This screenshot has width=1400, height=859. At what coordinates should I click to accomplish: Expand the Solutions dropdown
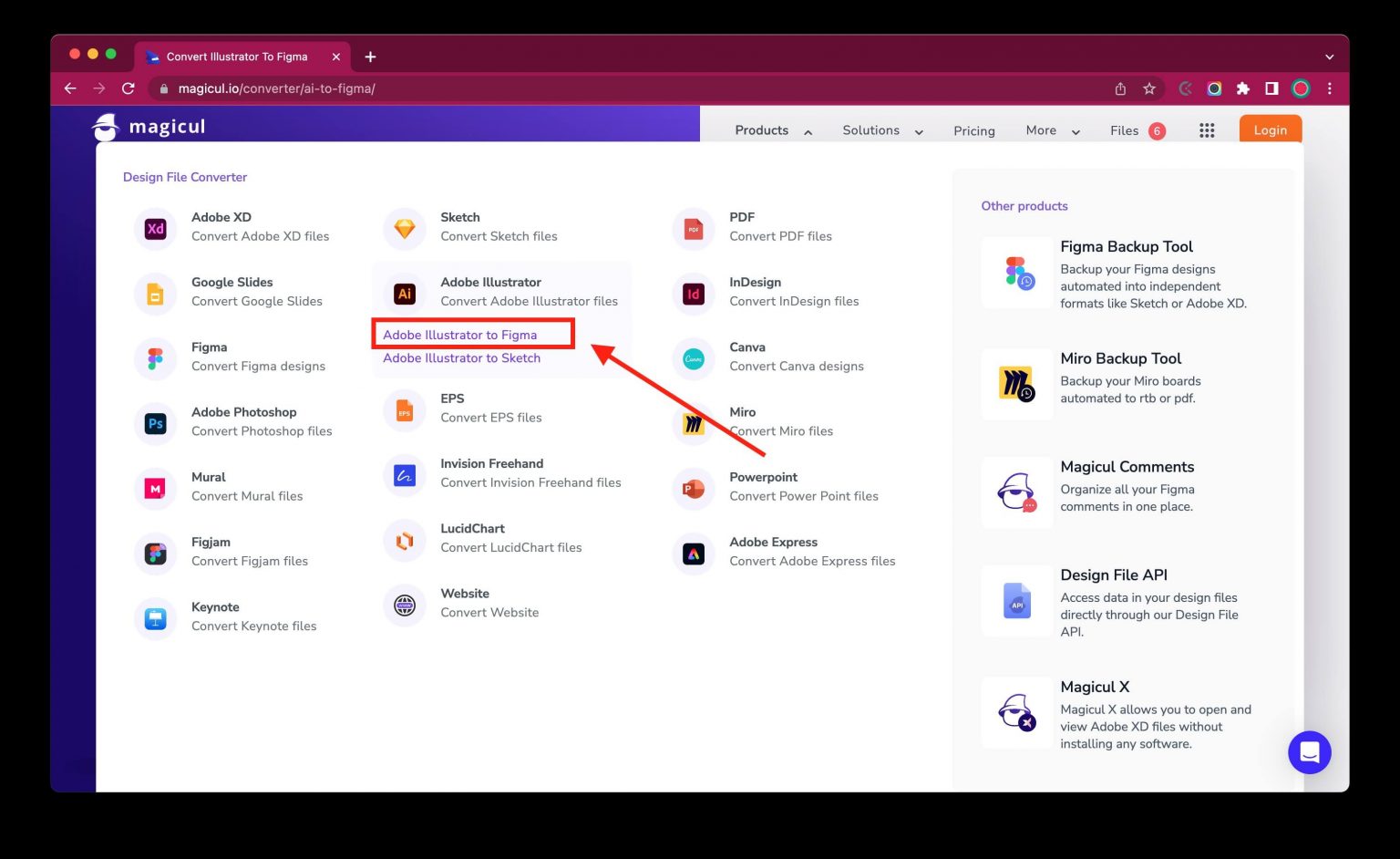pos(880,130)
